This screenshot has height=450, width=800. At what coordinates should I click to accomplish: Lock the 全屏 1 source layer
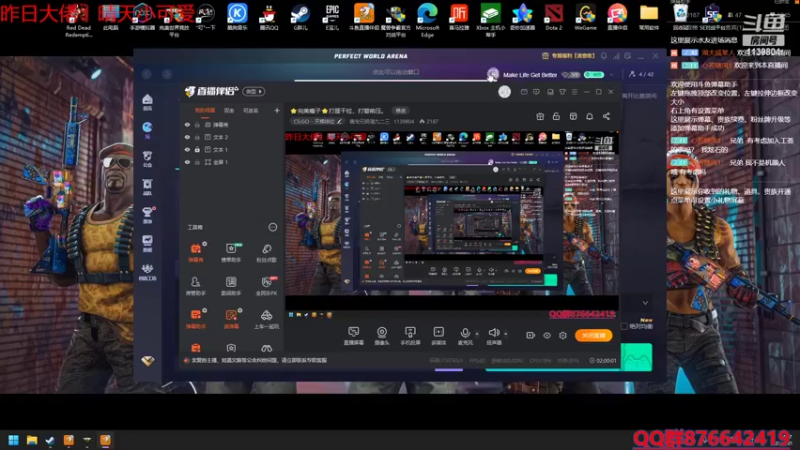click(197, 162)
